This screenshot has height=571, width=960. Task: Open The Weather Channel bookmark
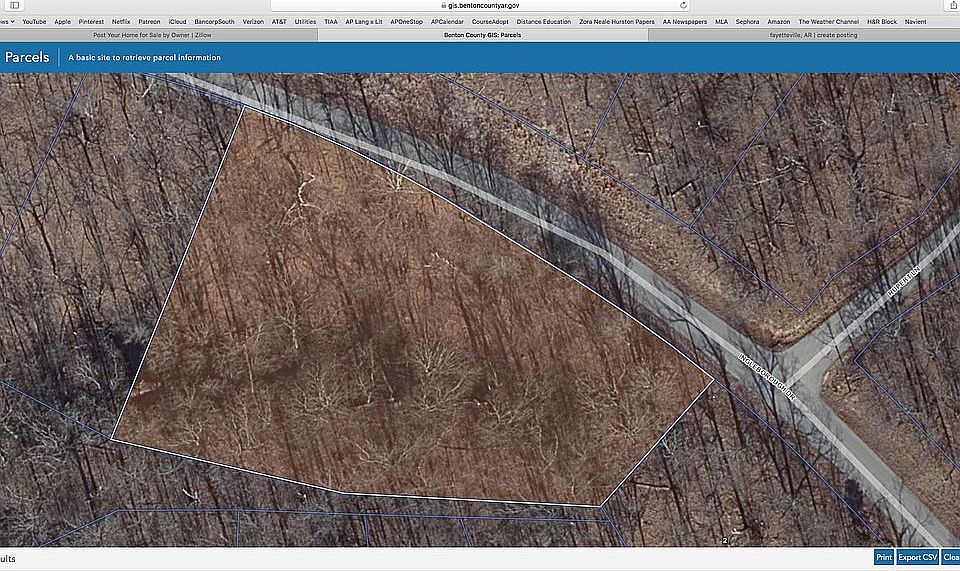(828, 21)
